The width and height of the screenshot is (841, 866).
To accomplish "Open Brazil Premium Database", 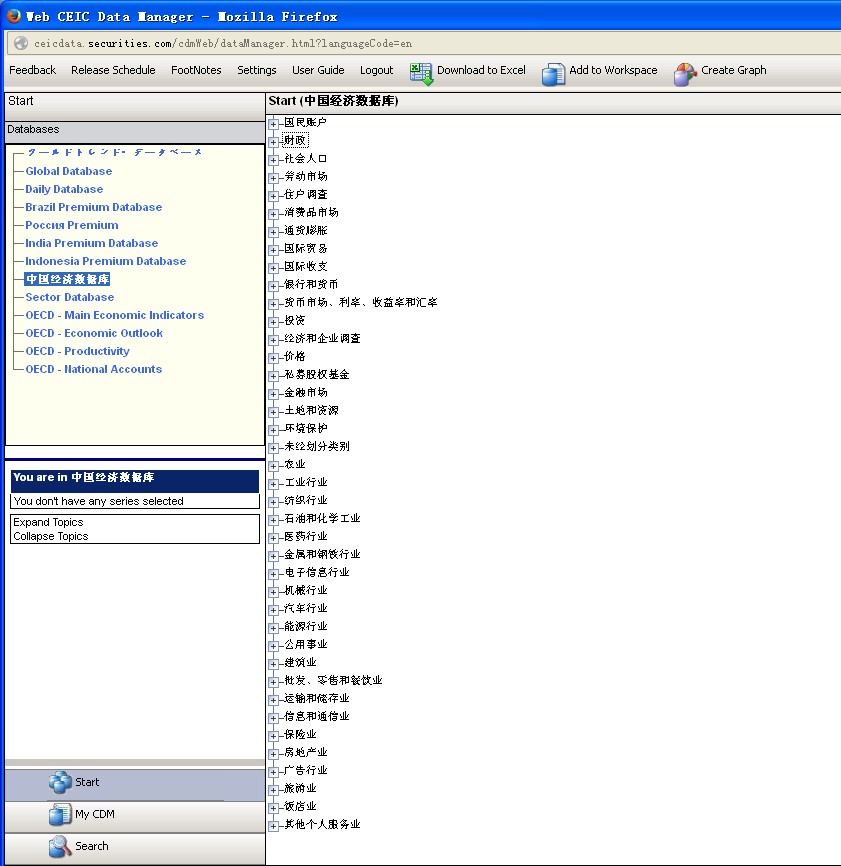I will click(93, 207).
